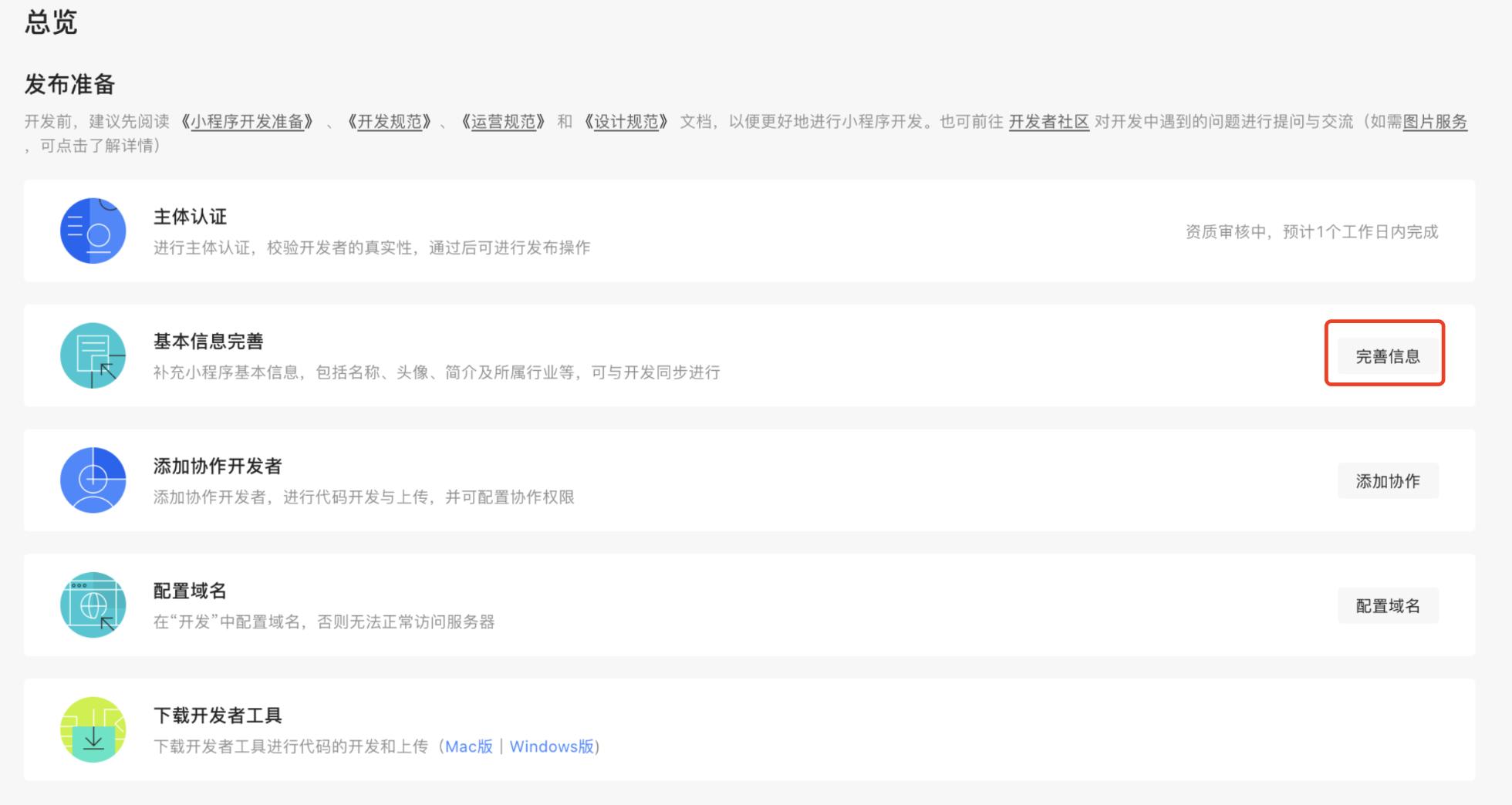Download the Mac版 developer tool

pos(469,746)
